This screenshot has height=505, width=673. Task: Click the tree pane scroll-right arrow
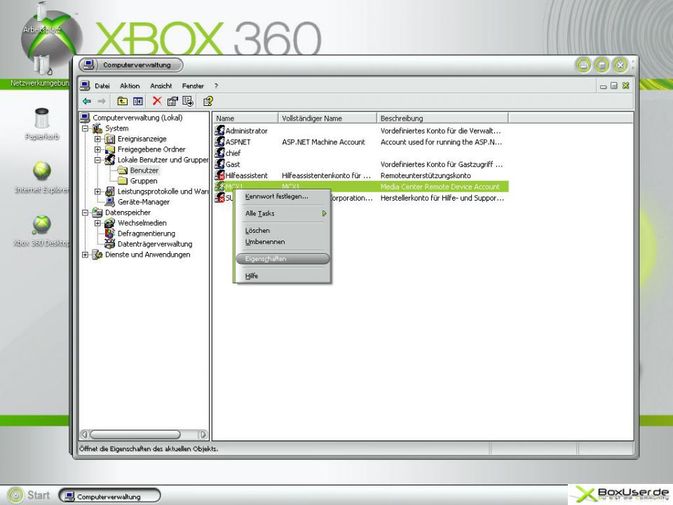point(203,434)
